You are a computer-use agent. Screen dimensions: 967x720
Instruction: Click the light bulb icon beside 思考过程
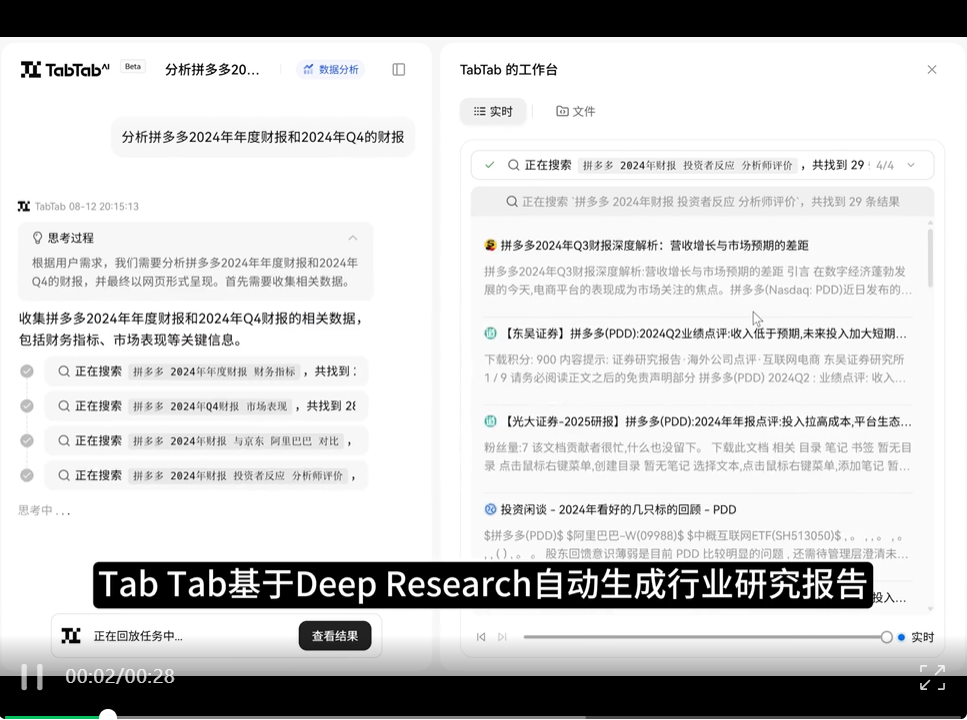[x=37, y=238]
